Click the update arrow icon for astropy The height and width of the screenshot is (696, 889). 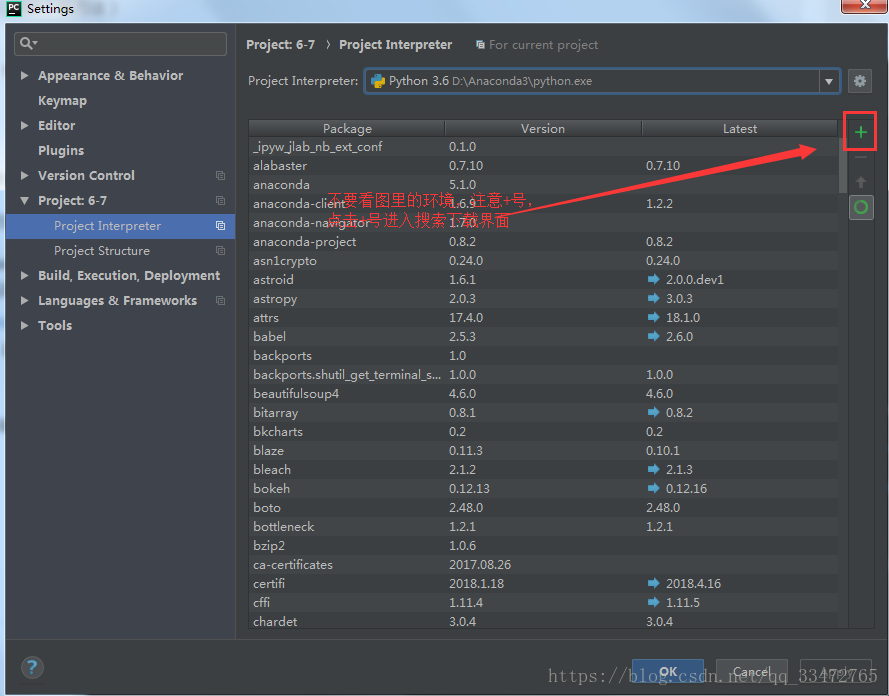[653, 298]
